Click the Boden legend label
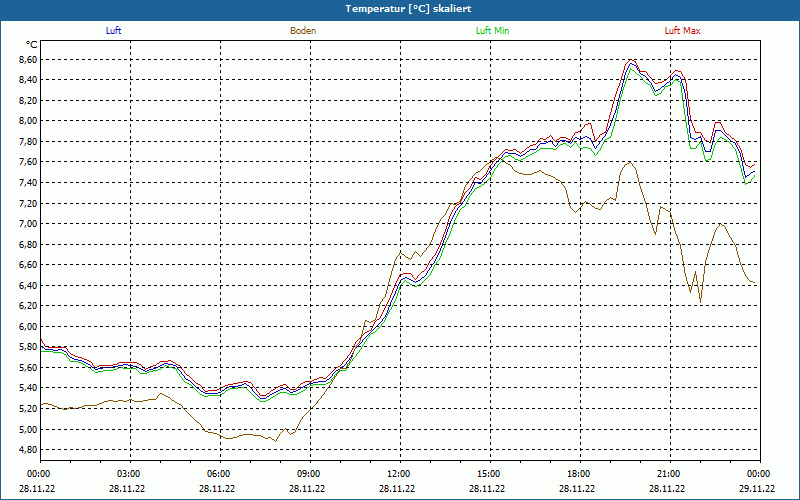Viewport: 800px width, 500px height. [x=303, y=31]
